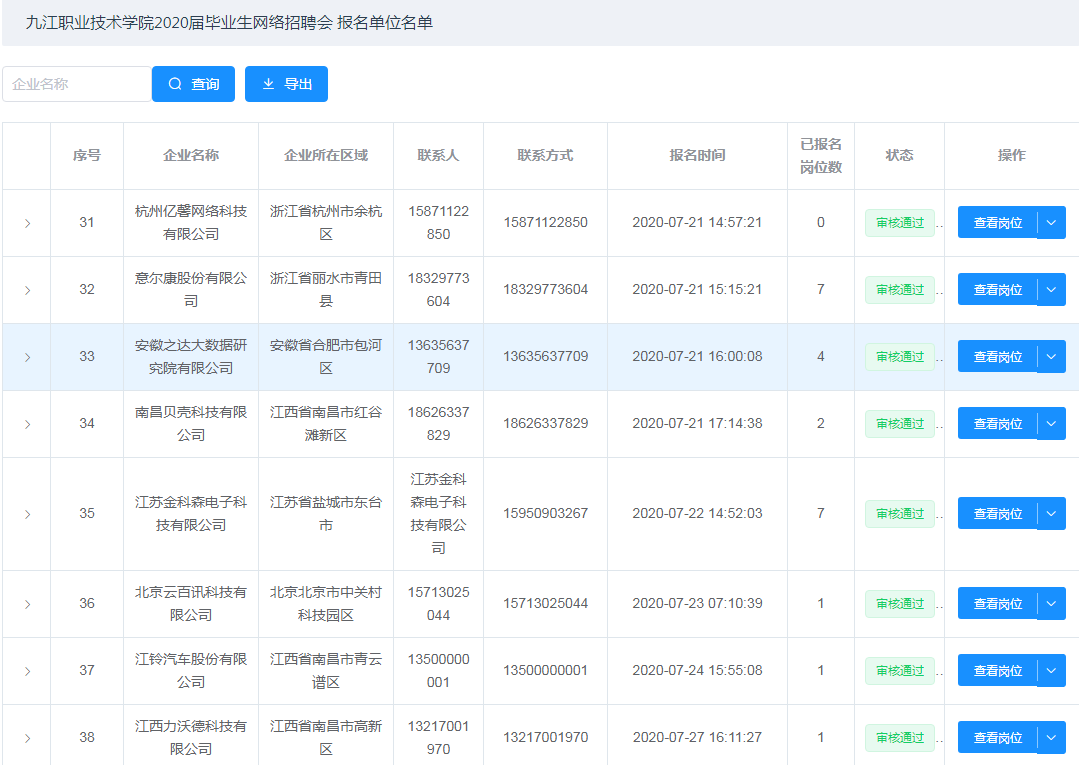Screen dimensions: 1079x765
Task: Expand row 34 南昌贝壳科技 details
Action: pyautogui.click(x=27, y=424)
